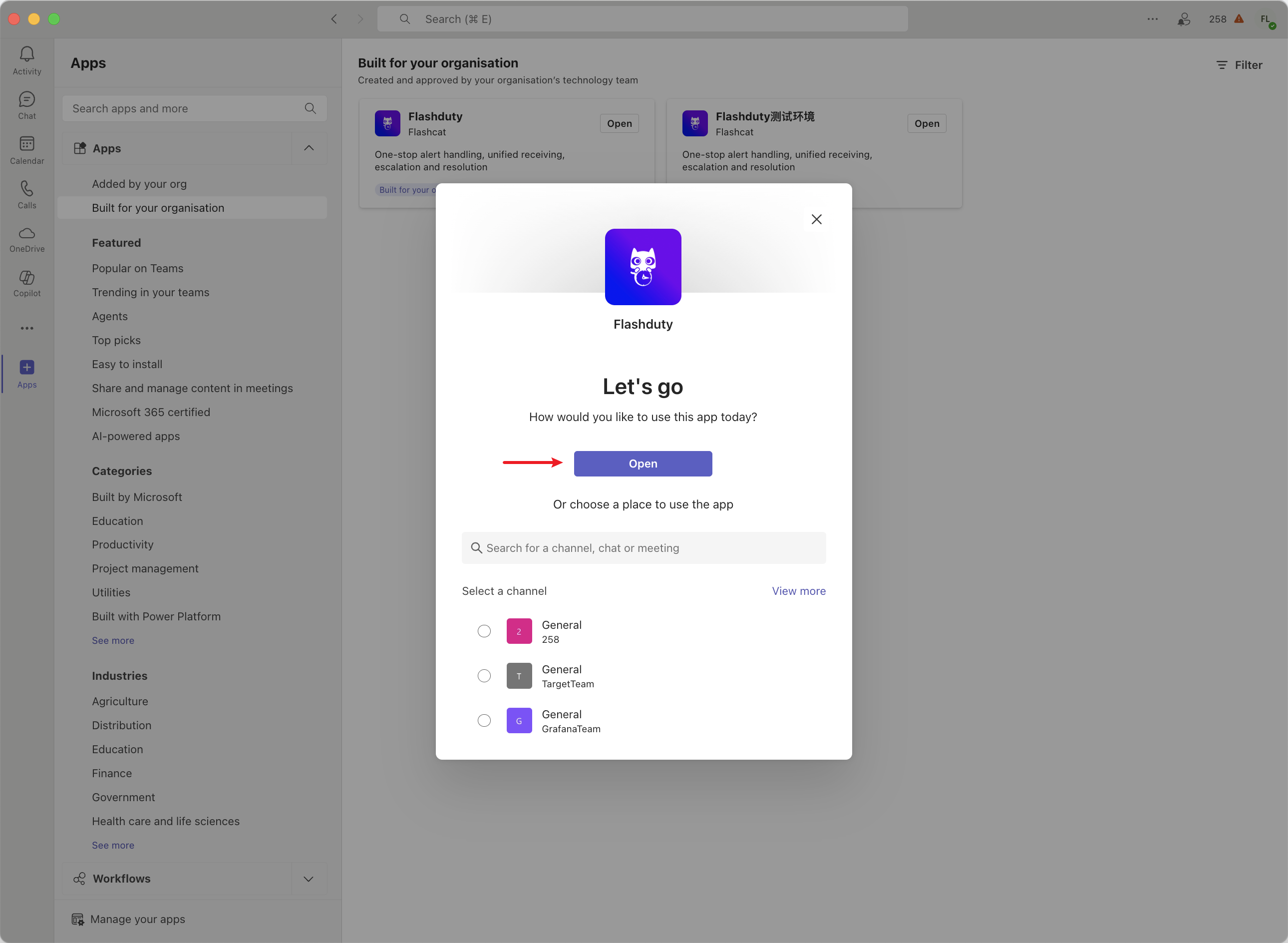Image resolution: width=1288 pixels, height=943 pixels.
Task: Click the blue Open button in dialog
Action: point(643,464)
